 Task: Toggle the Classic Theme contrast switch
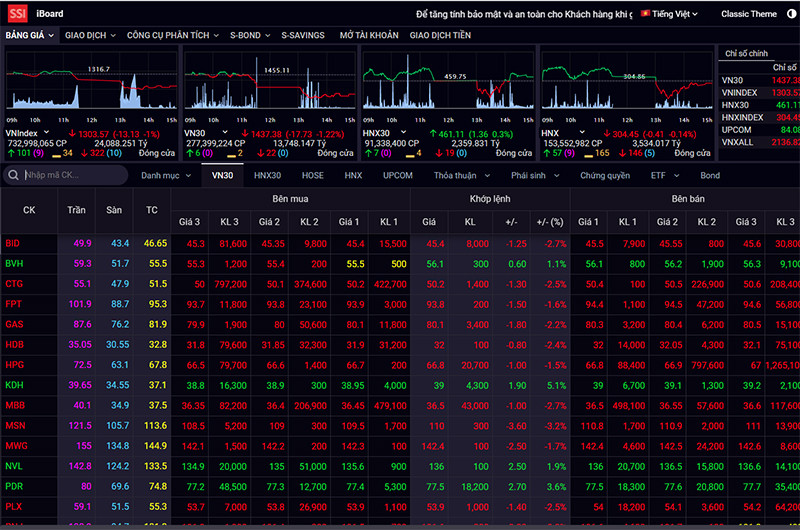(x=790, y=14)
